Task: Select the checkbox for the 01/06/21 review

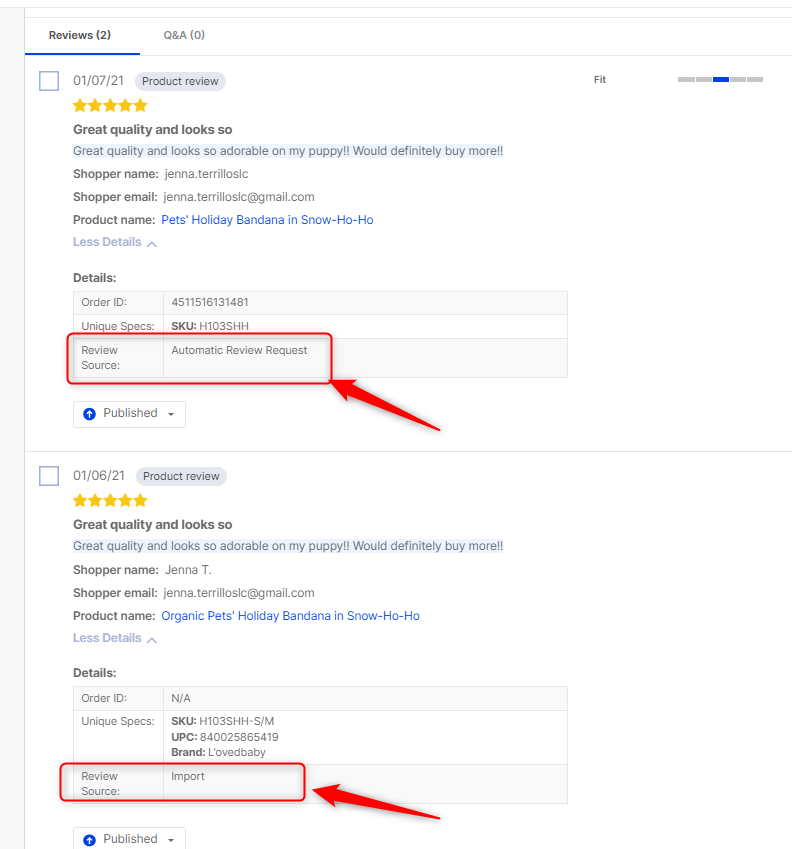Action: pos(49,476)
